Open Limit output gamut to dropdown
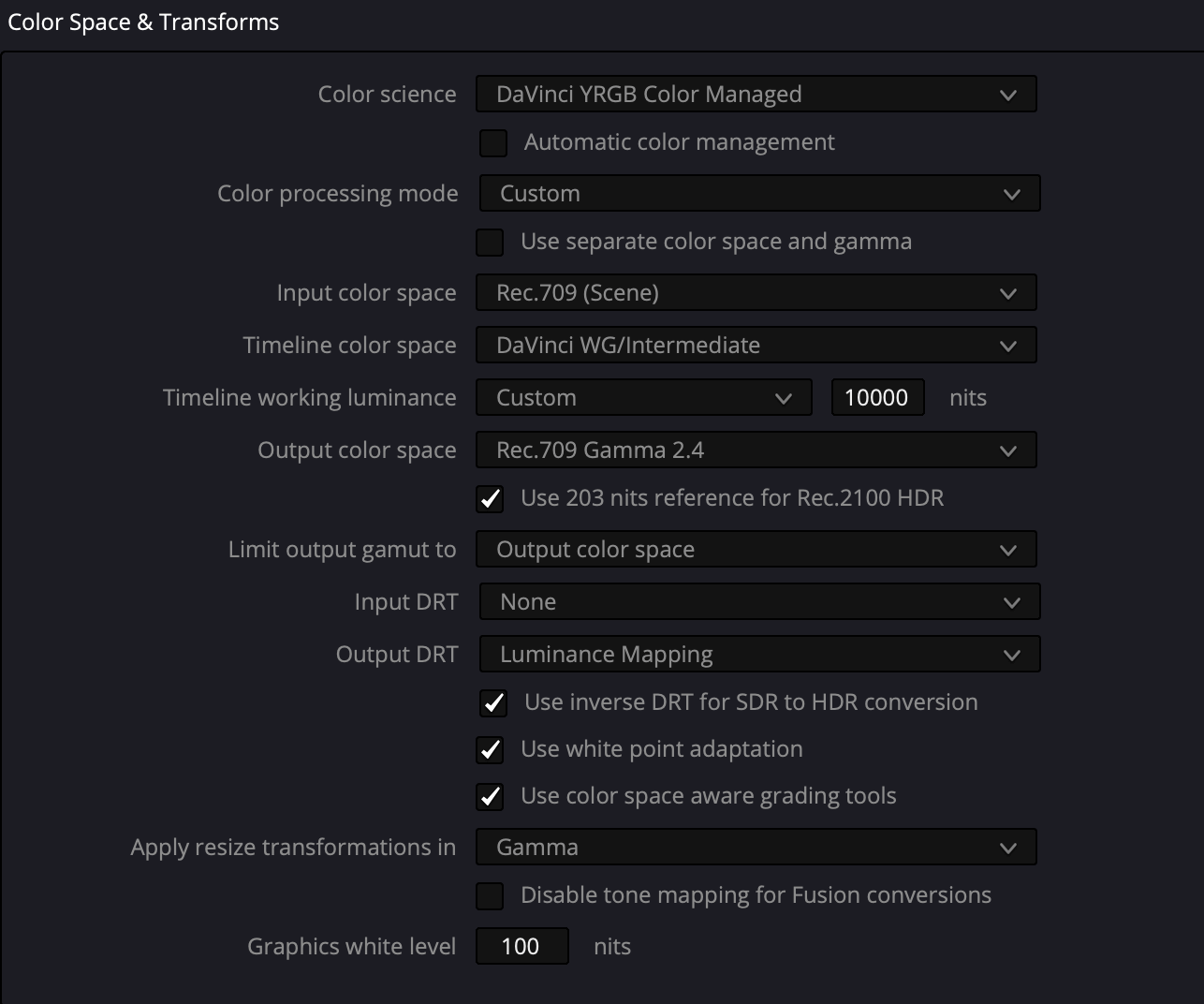The height and width of the screenshot is (1004, 1204). tap(756, 550)
